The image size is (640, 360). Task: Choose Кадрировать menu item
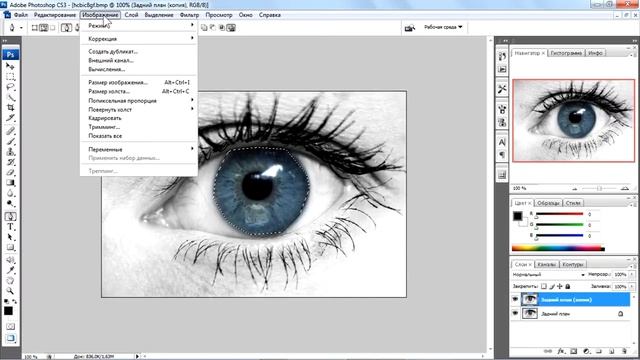pos(139,118)
